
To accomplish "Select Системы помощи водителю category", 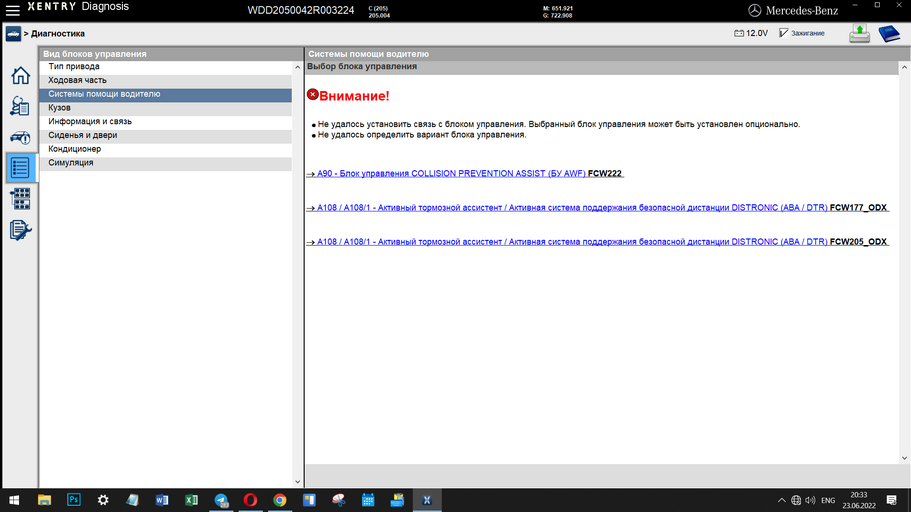I will pyautogui.click(x=166, y=94).
